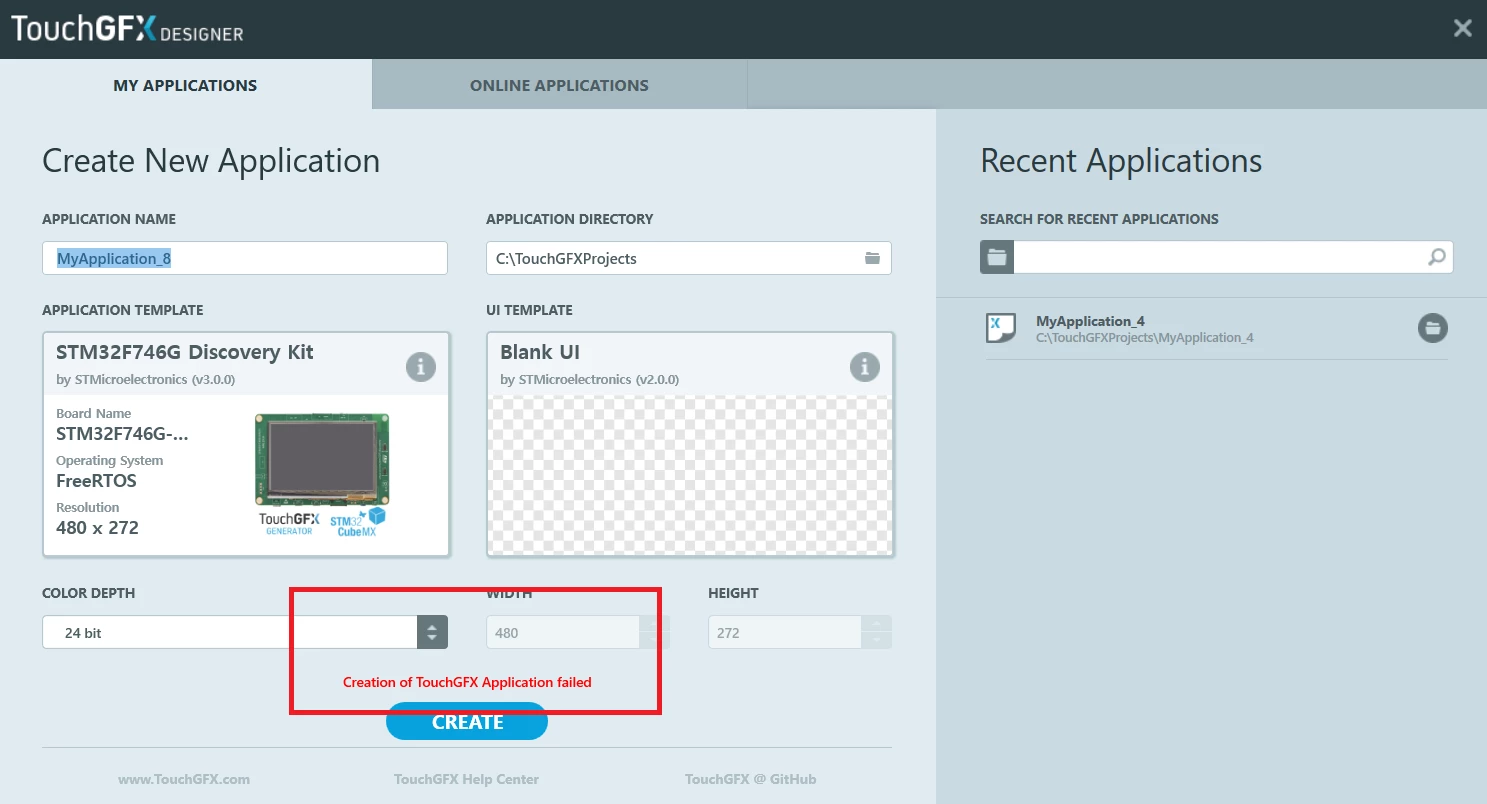Click the MyApplication_4 file icon
Viewport: 1487px width, 804px height.
tap(1001, 328)
